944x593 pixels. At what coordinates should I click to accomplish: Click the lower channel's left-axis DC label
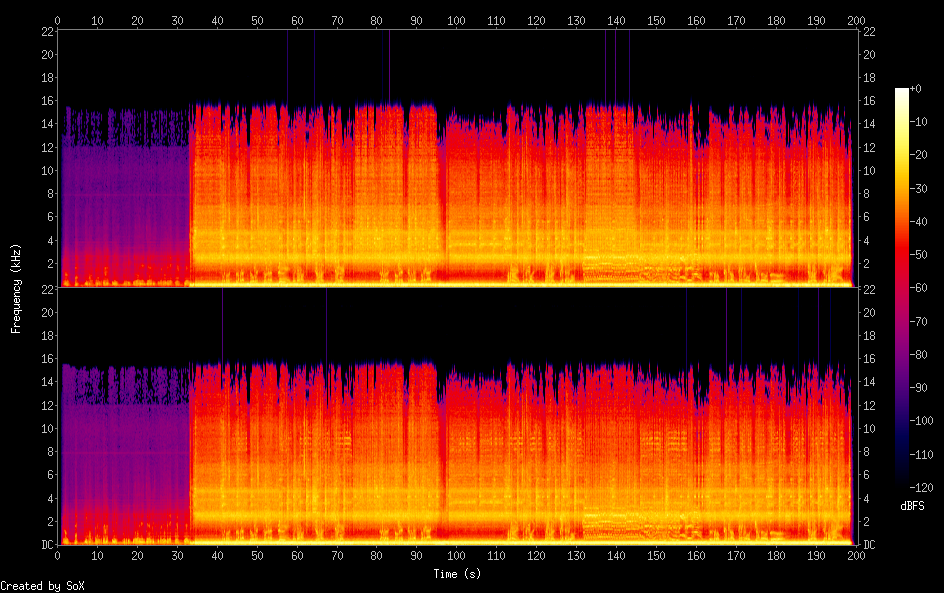point(46,545)
